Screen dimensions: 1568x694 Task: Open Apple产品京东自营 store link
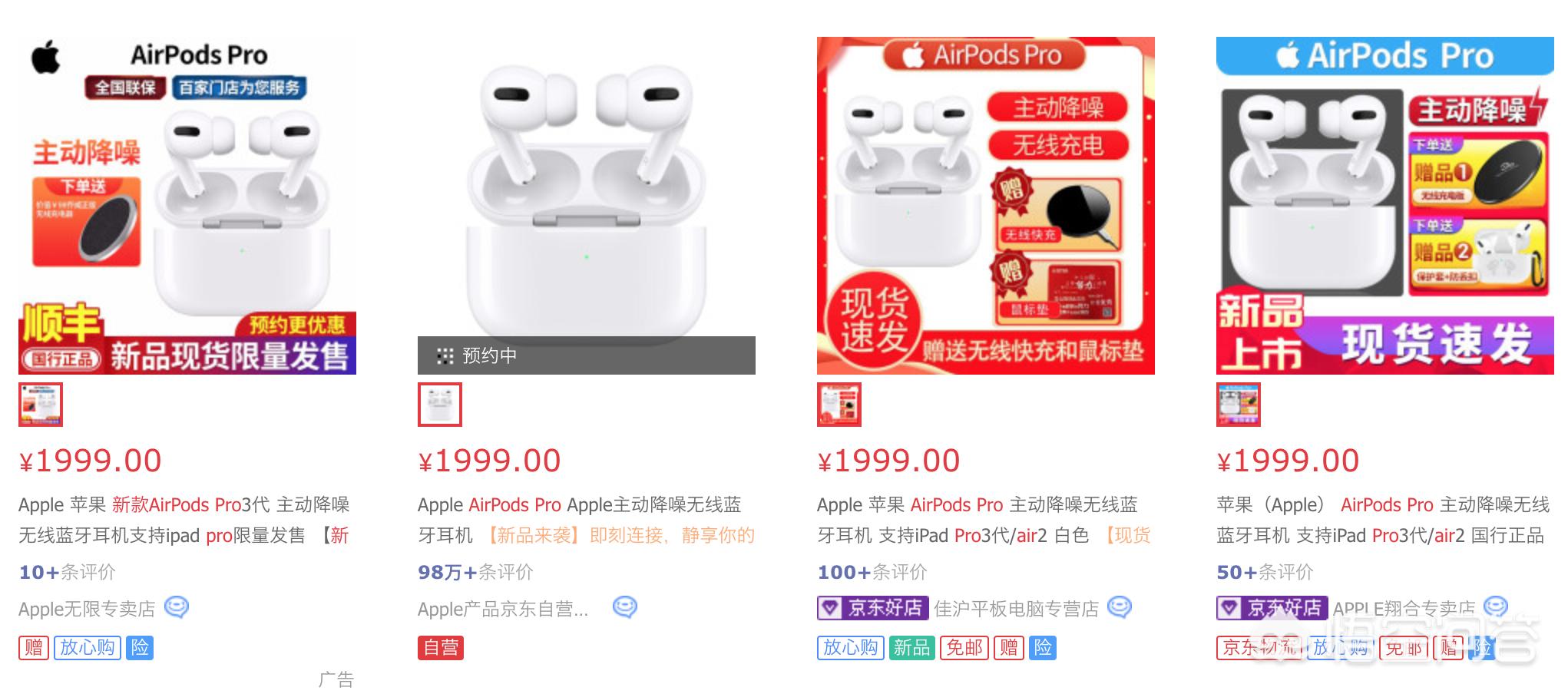503,610
